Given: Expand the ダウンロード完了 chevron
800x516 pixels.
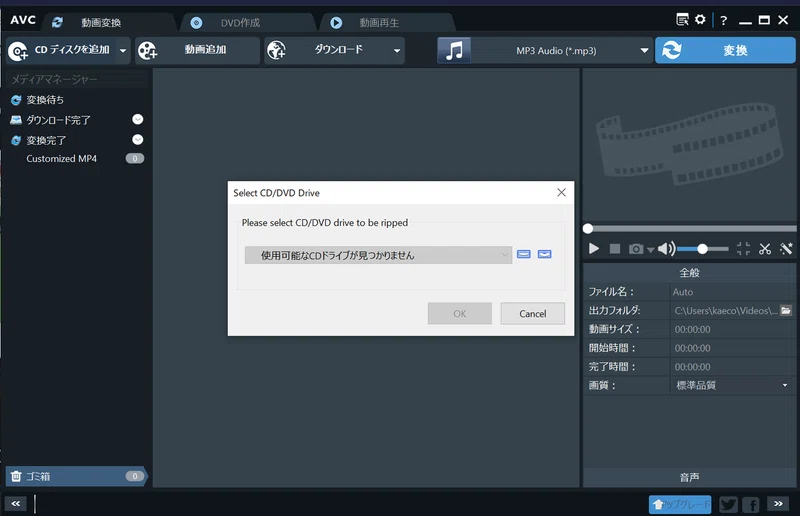Looking at the screenshot, I should [138, 119].
